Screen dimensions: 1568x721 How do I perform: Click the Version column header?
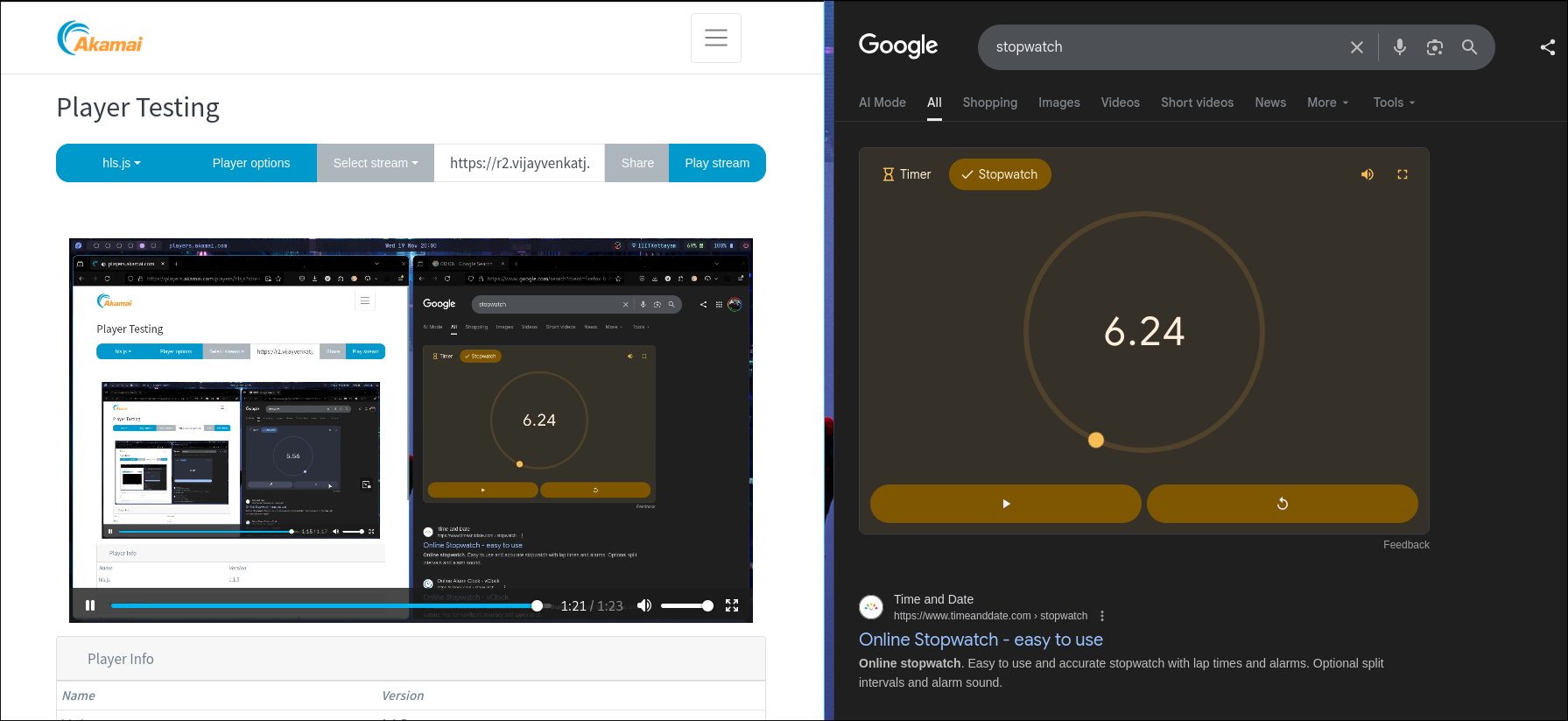coord(403,696)
